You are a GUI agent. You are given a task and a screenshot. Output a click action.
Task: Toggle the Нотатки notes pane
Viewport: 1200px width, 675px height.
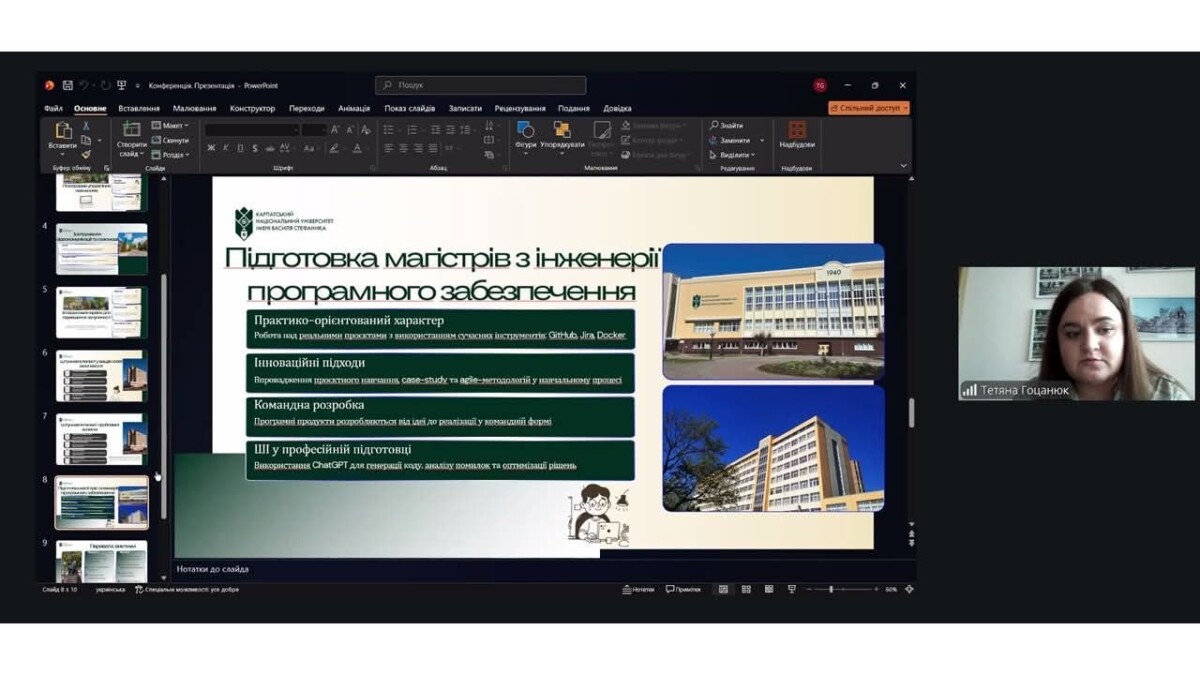[x=638, y=590]
